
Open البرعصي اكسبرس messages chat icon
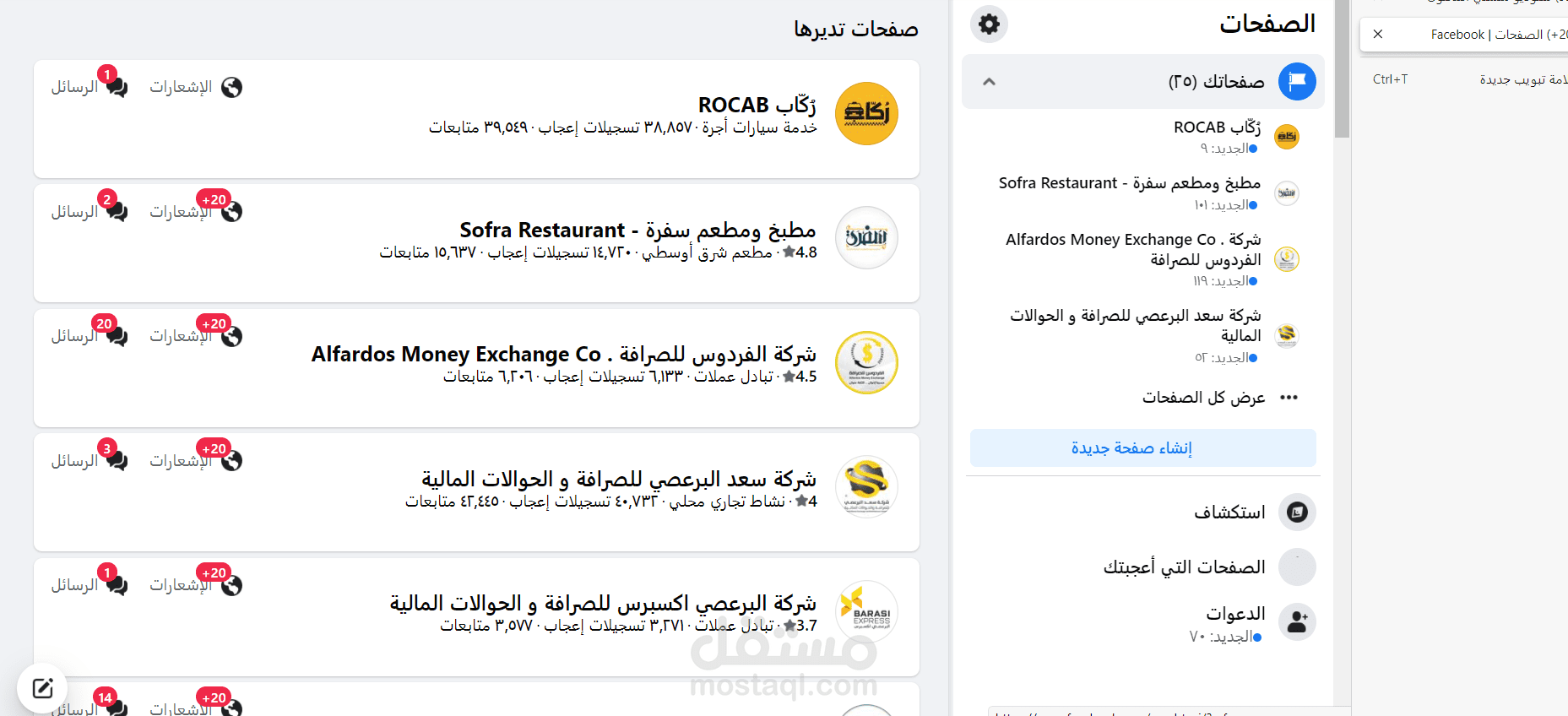117,585
